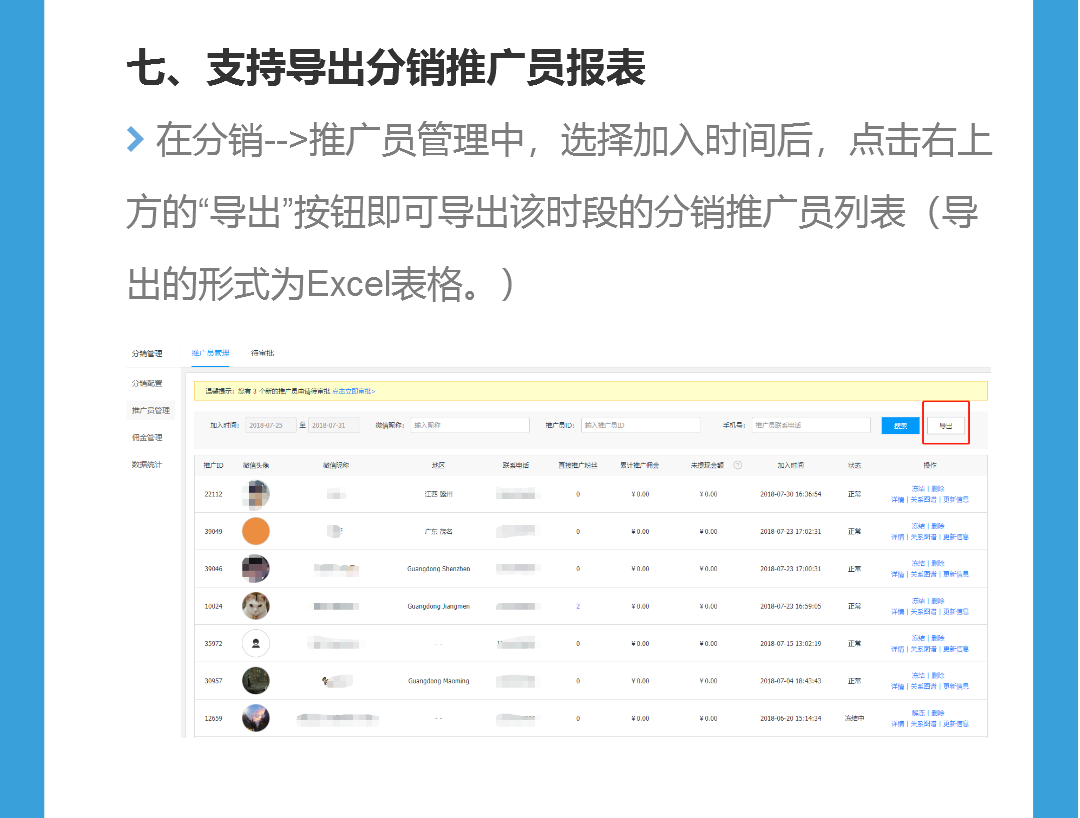
Task: Click the blue 搜索 search button
Action: 900,425
